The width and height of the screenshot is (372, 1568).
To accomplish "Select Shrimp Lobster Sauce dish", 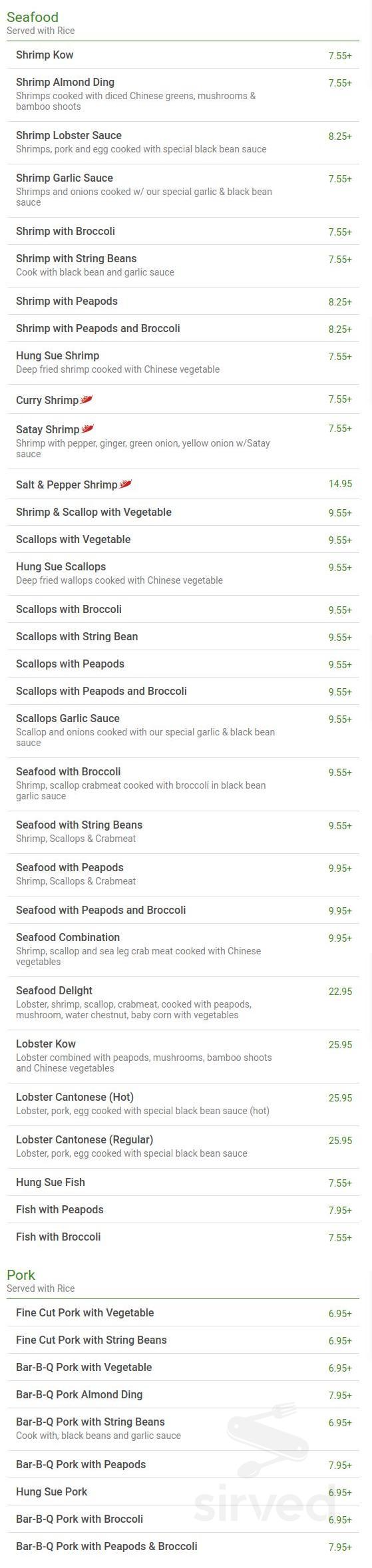I will (x=183, y=142).
